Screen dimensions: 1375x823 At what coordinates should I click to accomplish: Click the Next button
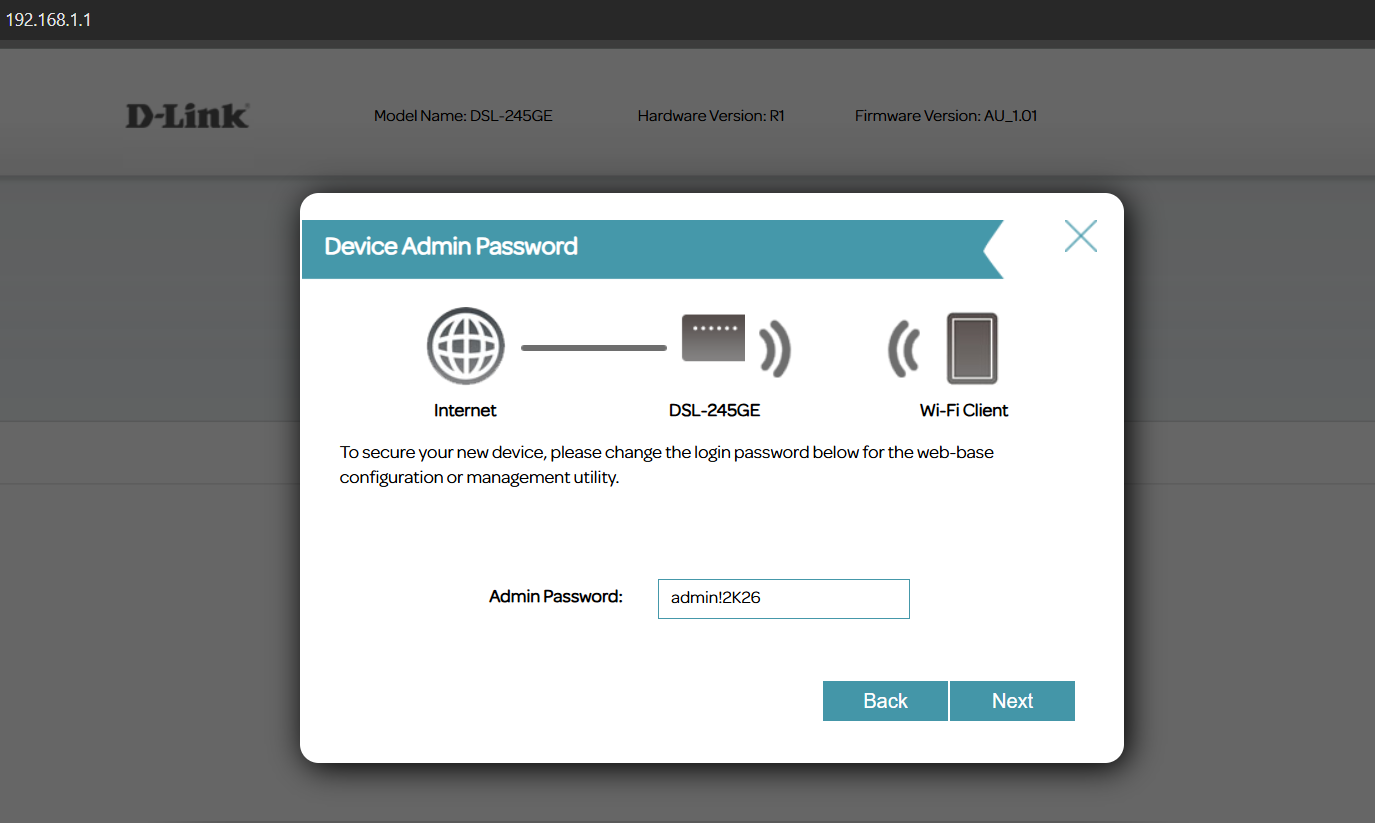[1012, 701]
